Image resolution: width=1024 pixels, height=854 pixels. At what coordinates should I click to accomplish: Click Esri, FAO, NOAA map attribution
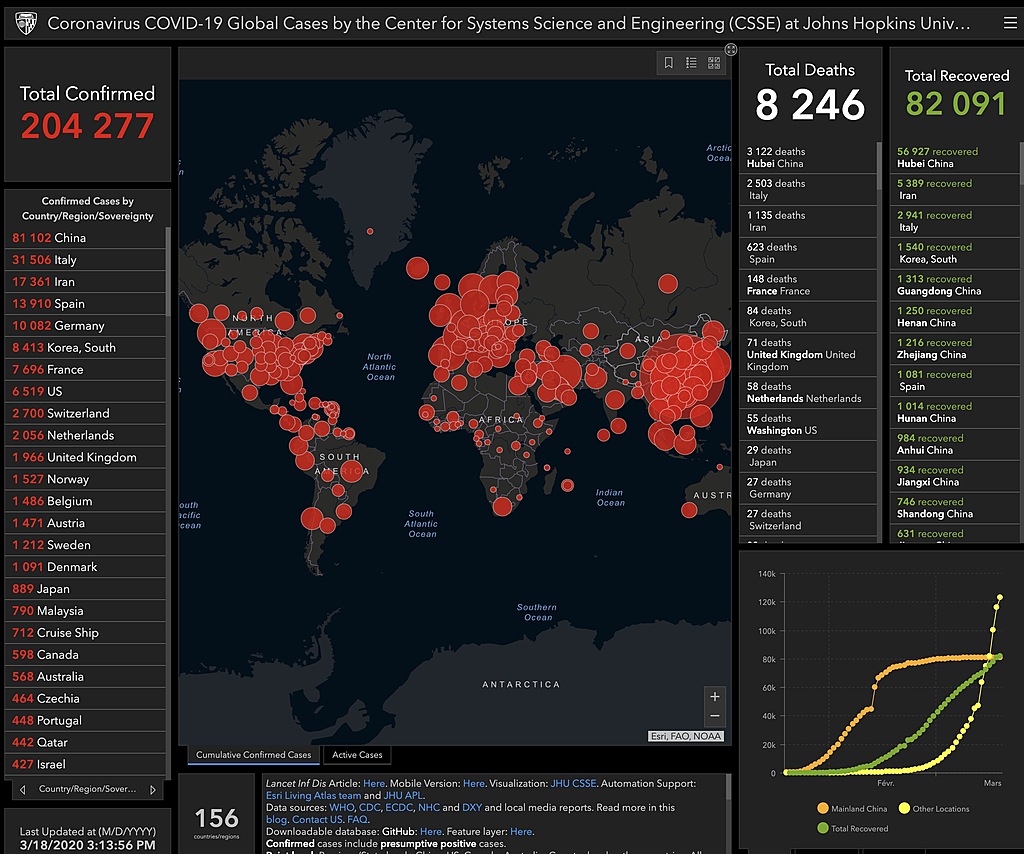point(686,736)
